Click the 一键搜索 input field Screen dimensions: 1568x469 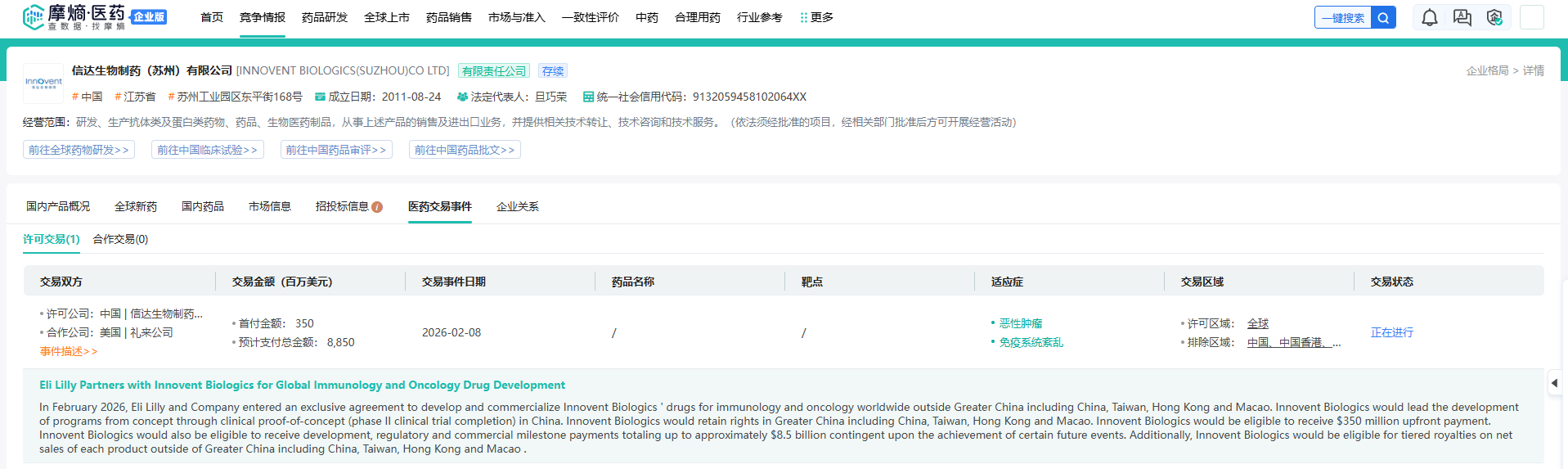coord(1343,17)
